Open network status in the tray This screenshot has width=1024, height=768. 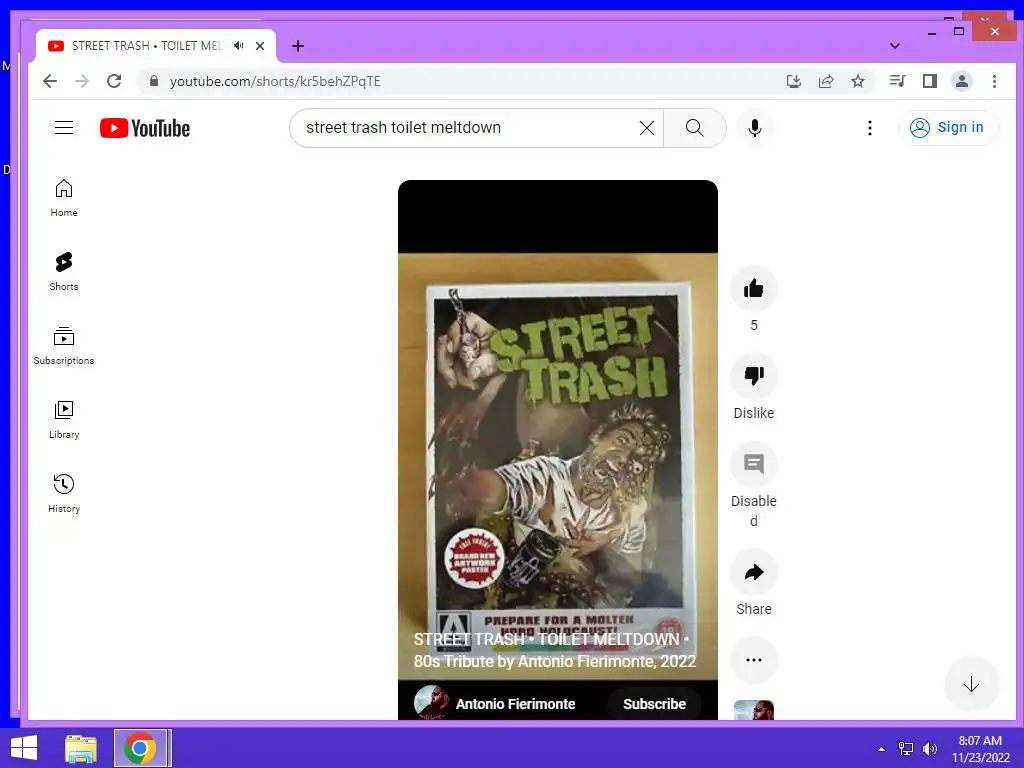pyautogui.click(x=906, y=749)
